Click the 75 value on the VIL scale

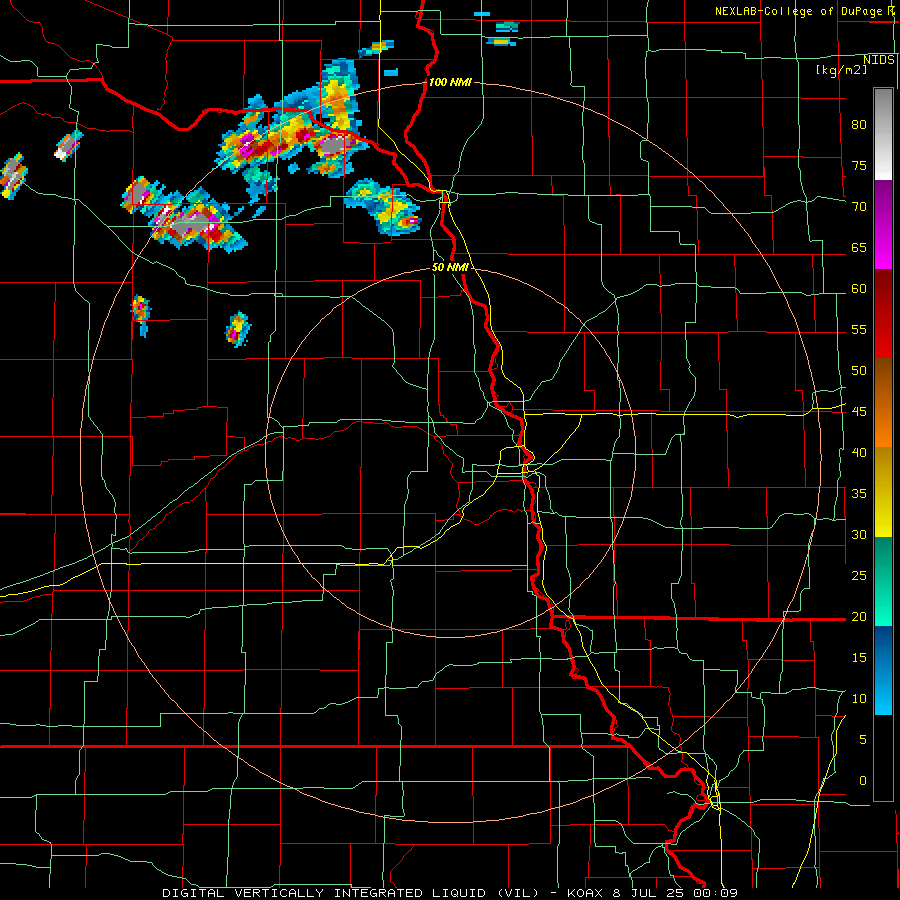point(859,165)
